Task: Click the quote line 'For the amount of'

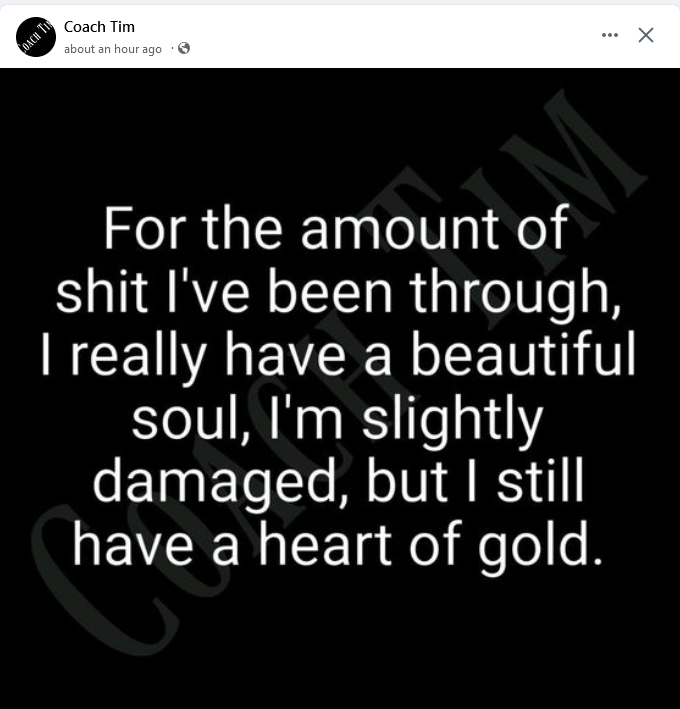Action: pyautogui.click(x=336, y=229)
